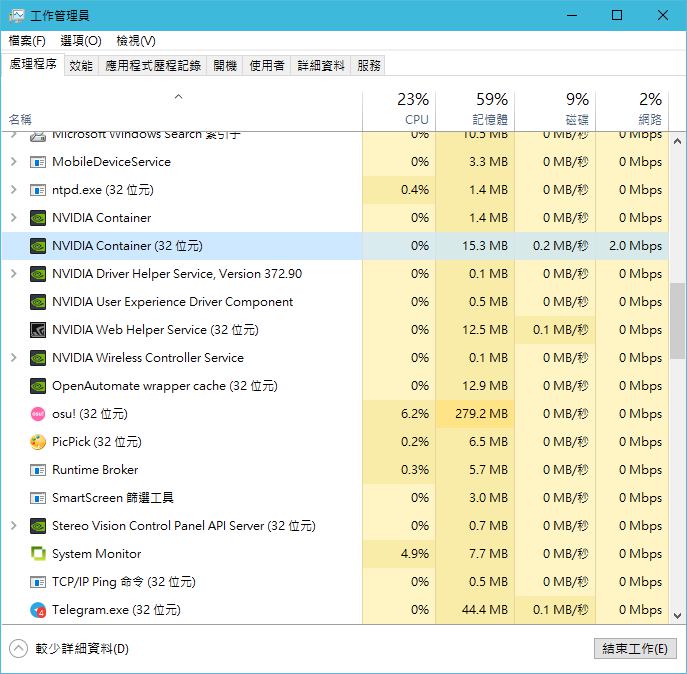Click the 6.2% CPU value for osu!
Screen dimensions: 687x674
click(415, 414)
